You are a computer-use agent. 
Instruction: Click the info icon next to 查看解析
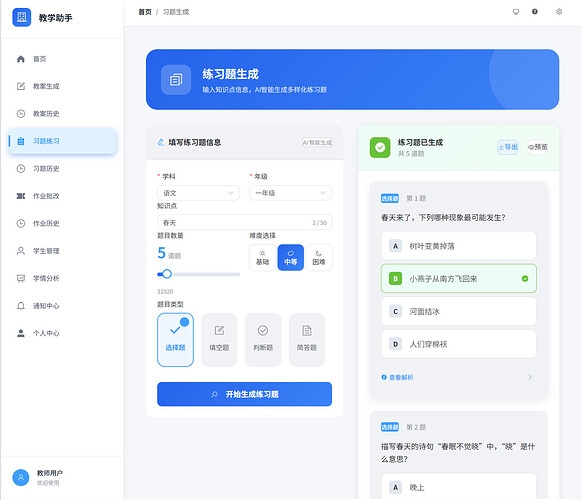(x=384, y=377)
